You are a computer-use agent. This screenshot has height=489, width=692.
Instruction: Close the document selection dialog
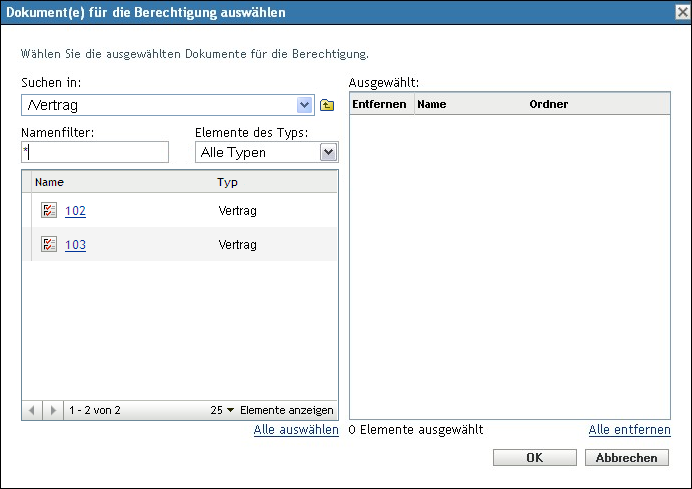(681, 13)
